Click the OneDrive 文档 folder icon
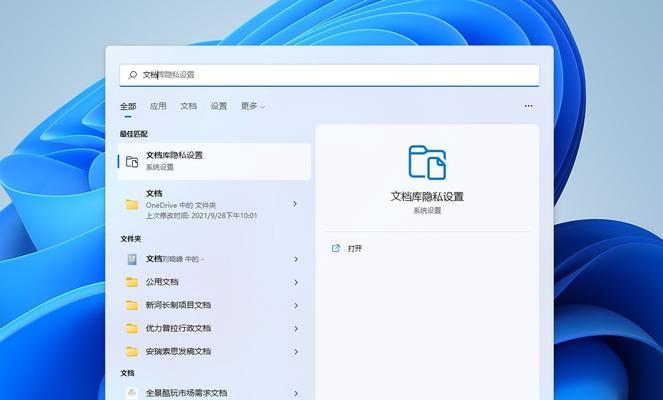663x400 pixels. point(132,205)
